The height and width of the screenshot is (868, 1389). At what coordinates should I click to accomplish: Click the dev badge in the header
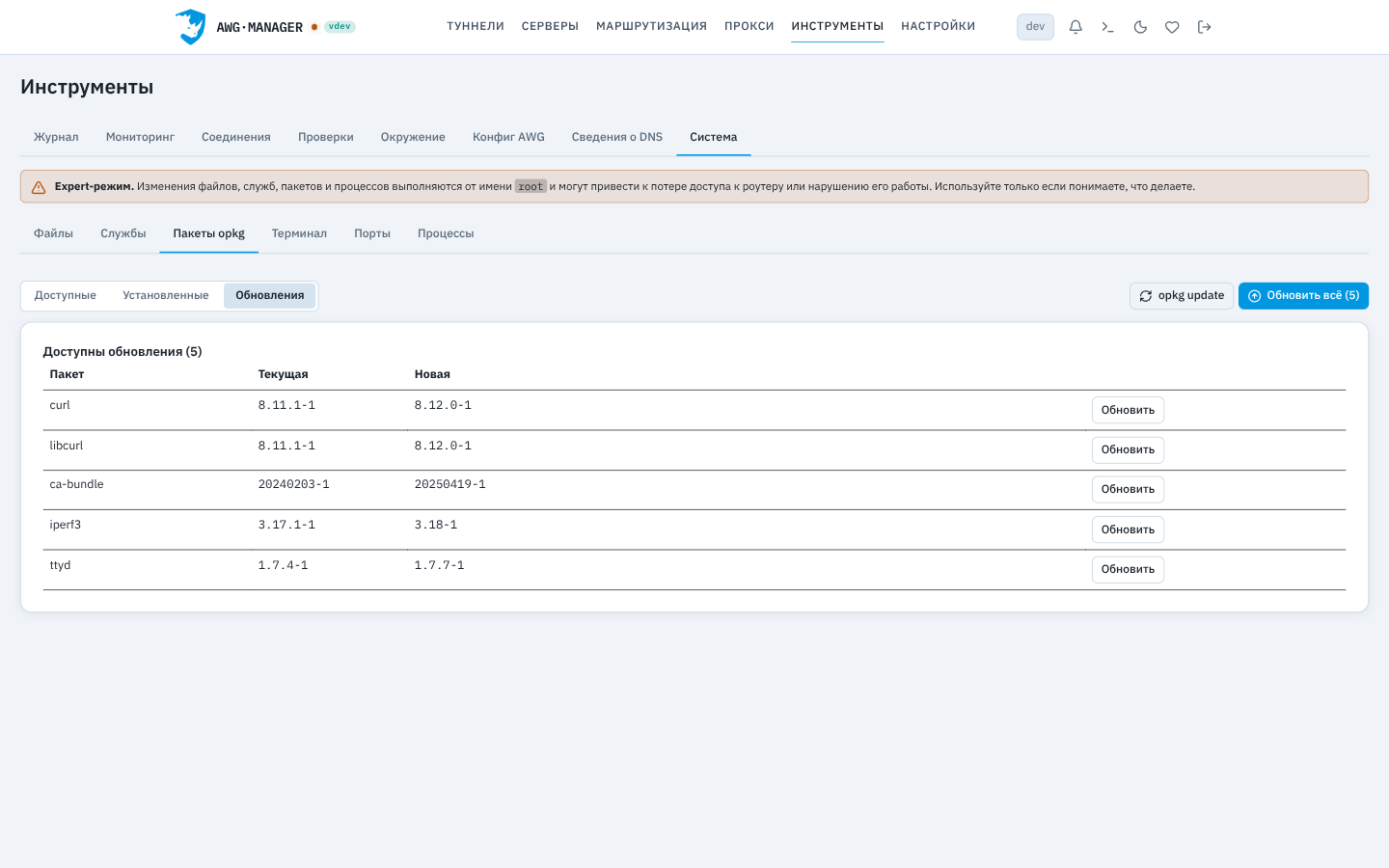click(1035, 27)
